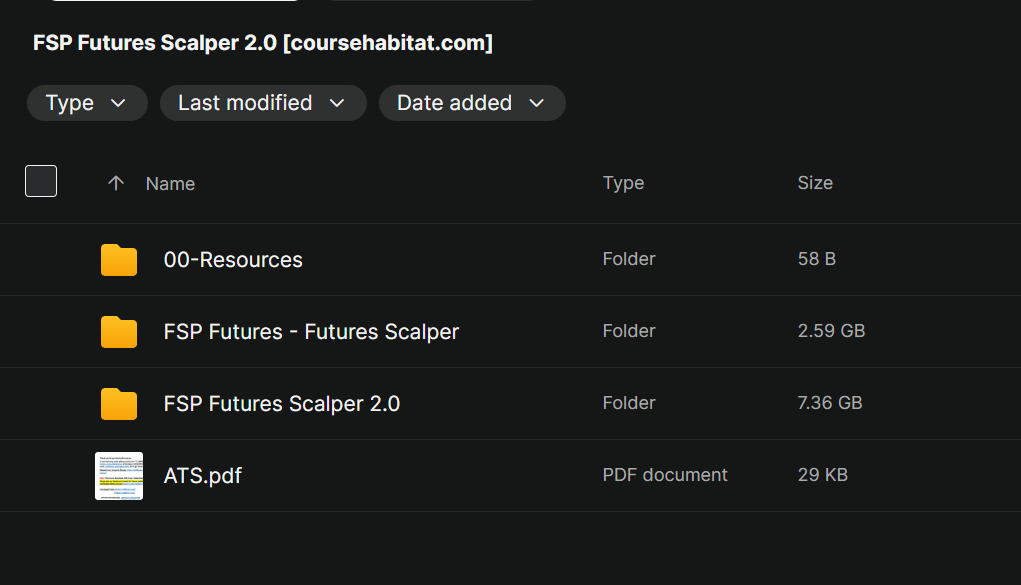
Task: Sort files by the Name column header
Action: pos(170,184)
